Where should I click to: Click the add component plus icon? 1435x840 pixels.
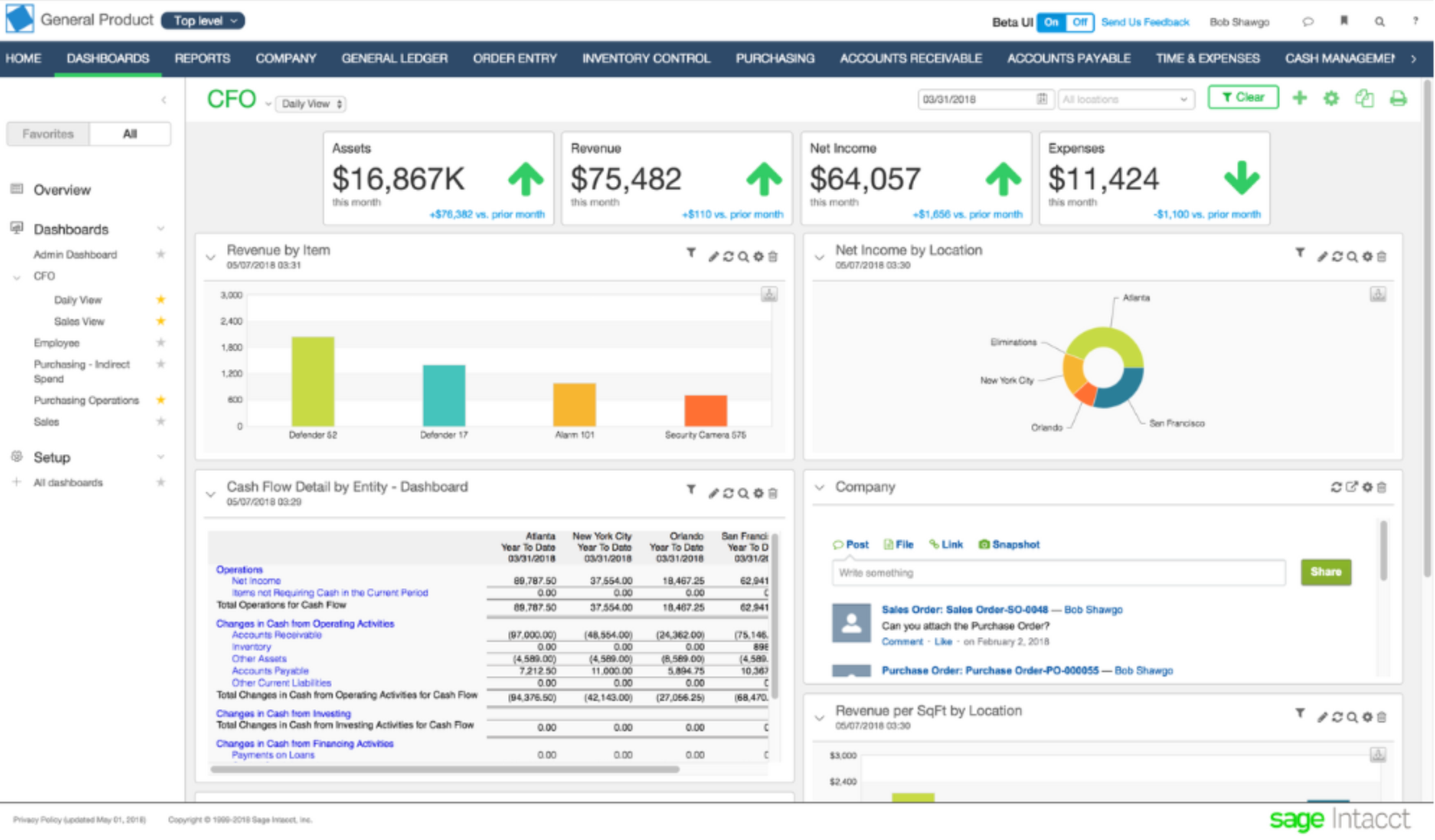point(1299,99)
